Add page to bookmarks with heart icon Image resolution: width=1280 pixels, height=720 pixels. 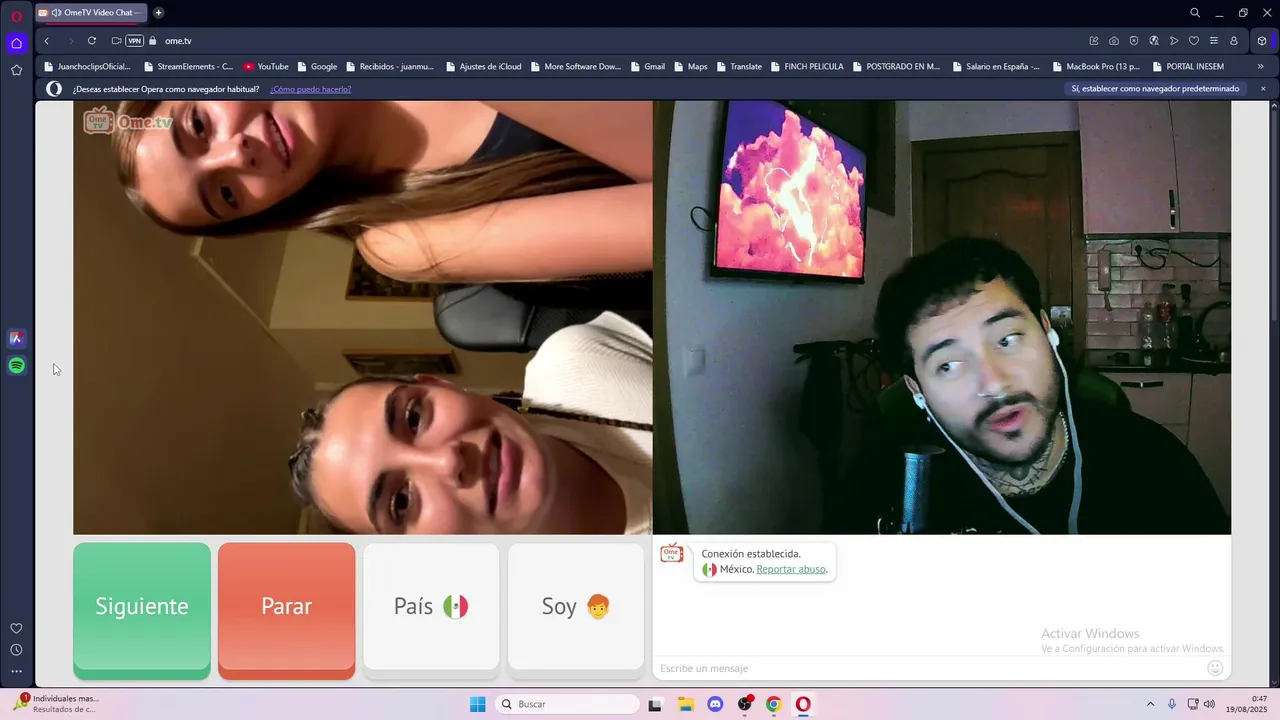tap(1193, 41)
